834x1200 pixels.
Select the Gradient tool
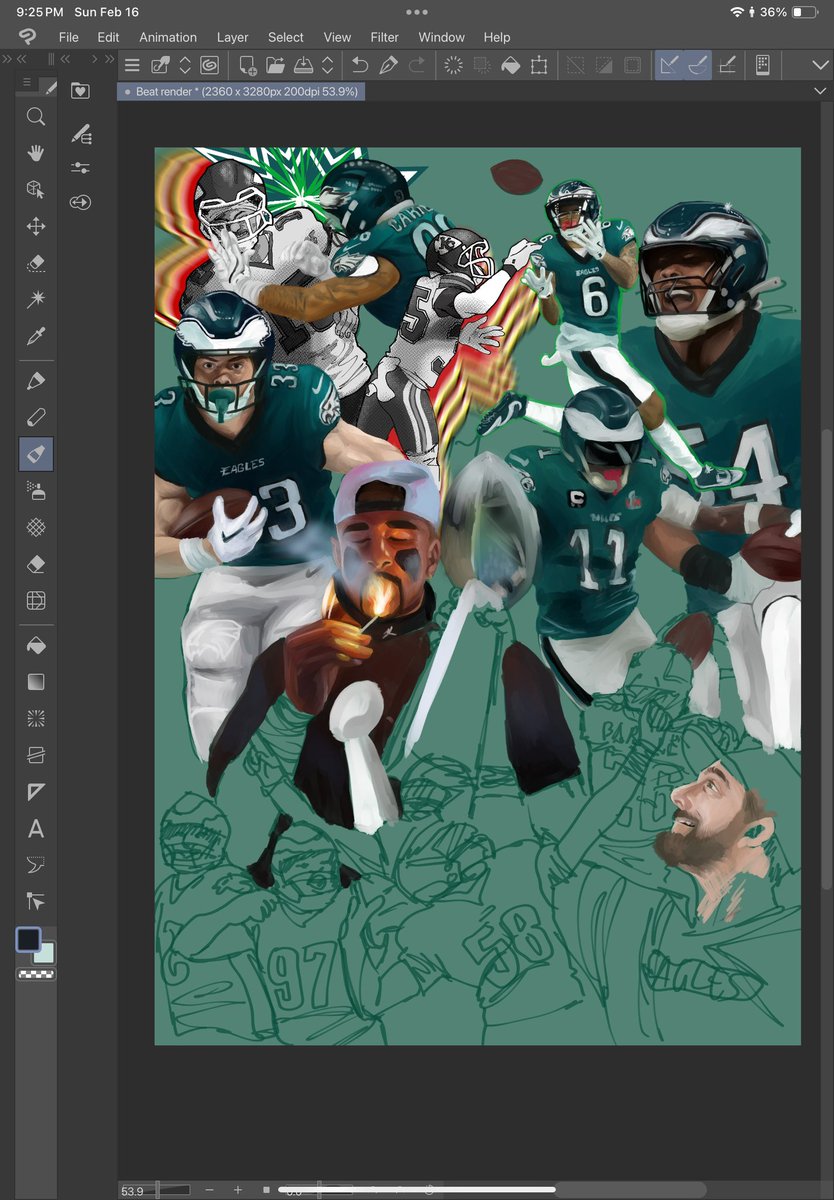click(36, 681)
